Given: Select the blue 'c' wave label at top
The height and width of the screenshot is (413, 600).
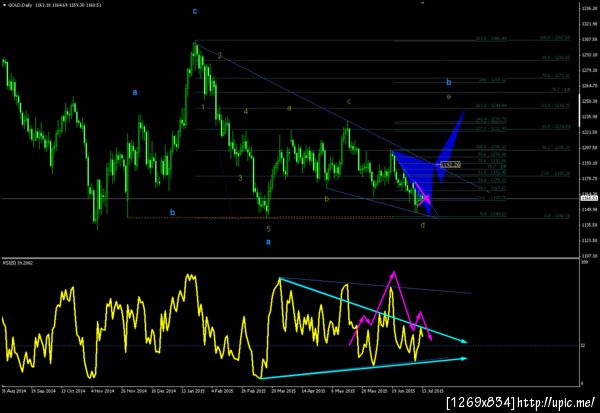Looking at the screenshot, I should 195,11.
